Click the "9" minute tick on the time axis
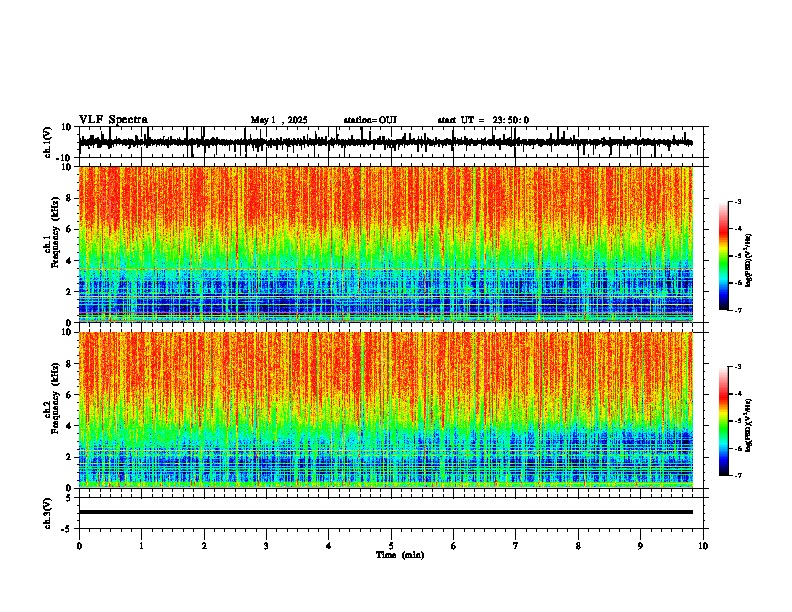792x612 pixels. click(x=640, y=546)
